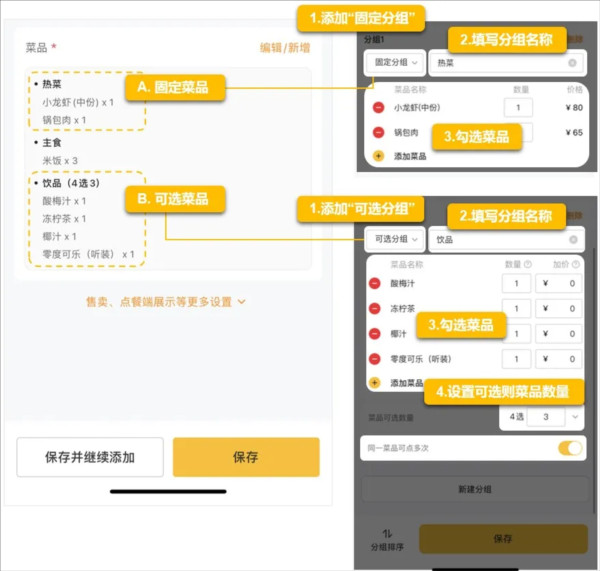Expand the 4选3 quantity dropdown arrow

pos(575,417)
